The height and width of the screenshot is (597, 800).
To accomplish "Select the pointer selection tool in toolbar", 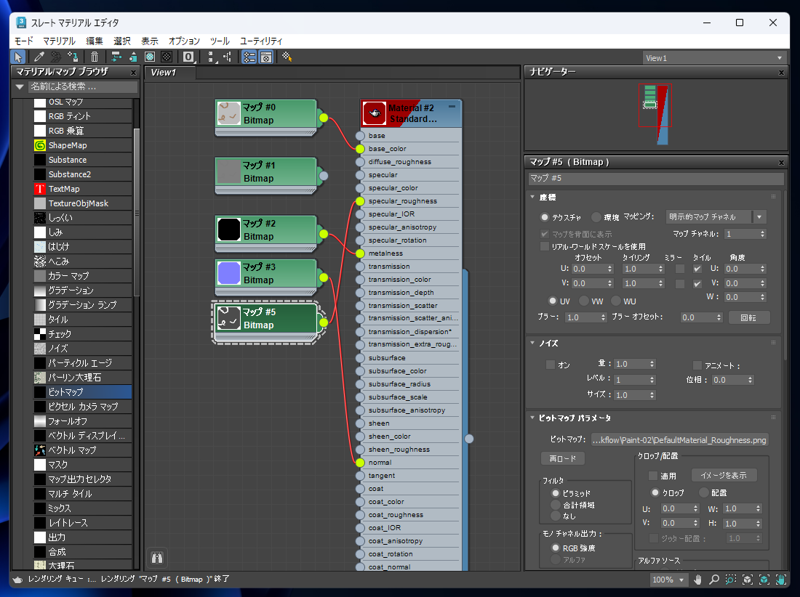I will [19, 57].
